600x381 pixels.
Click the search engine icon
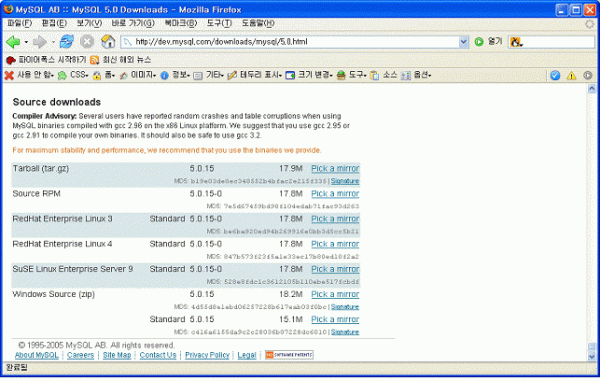(516, 42)
